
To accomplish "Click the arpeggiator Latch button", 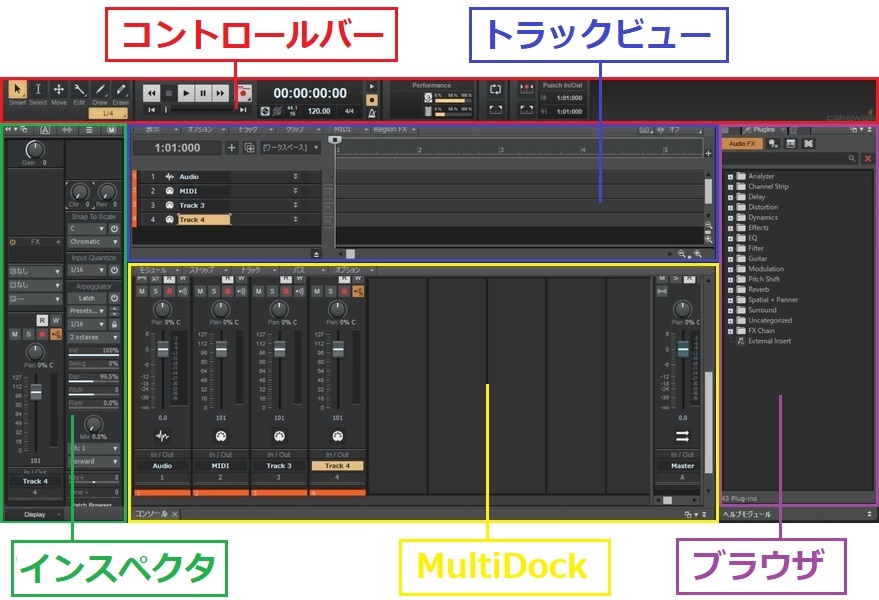I will [x=87, y=298].
